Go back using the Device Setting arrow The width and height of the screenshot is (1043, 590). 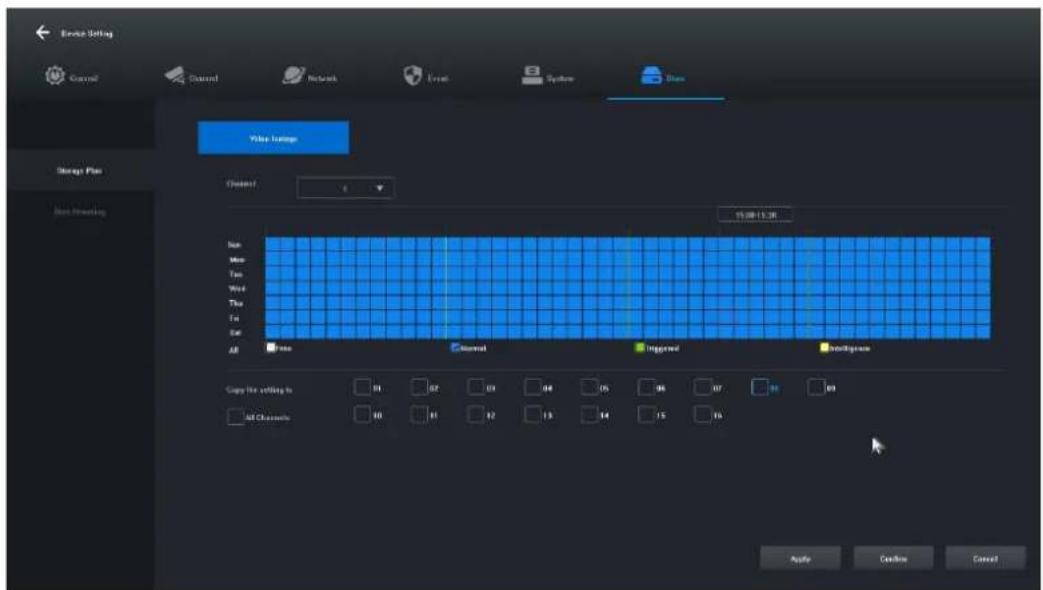tap(43, 33)
